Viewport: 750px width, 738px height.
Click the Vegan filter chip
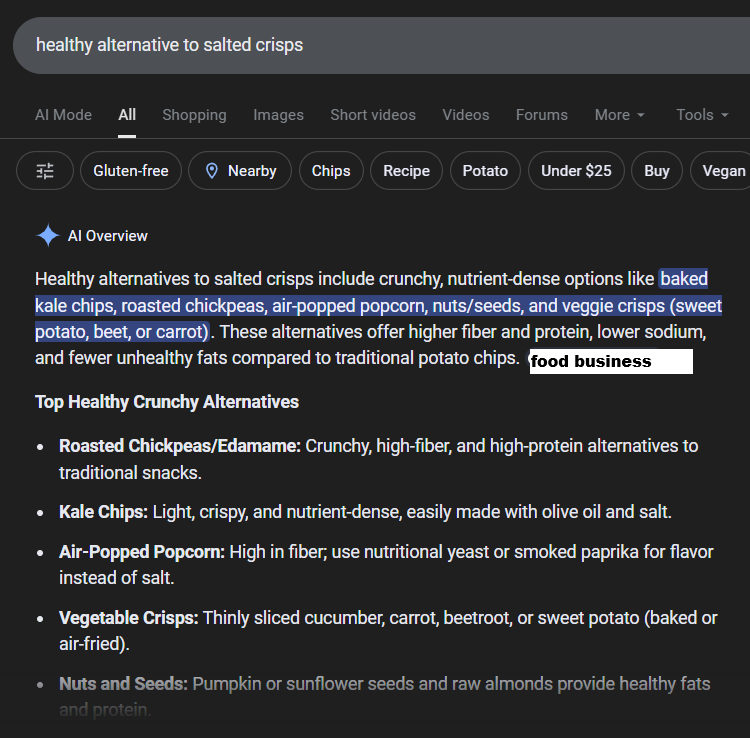[x=723, y=171]
